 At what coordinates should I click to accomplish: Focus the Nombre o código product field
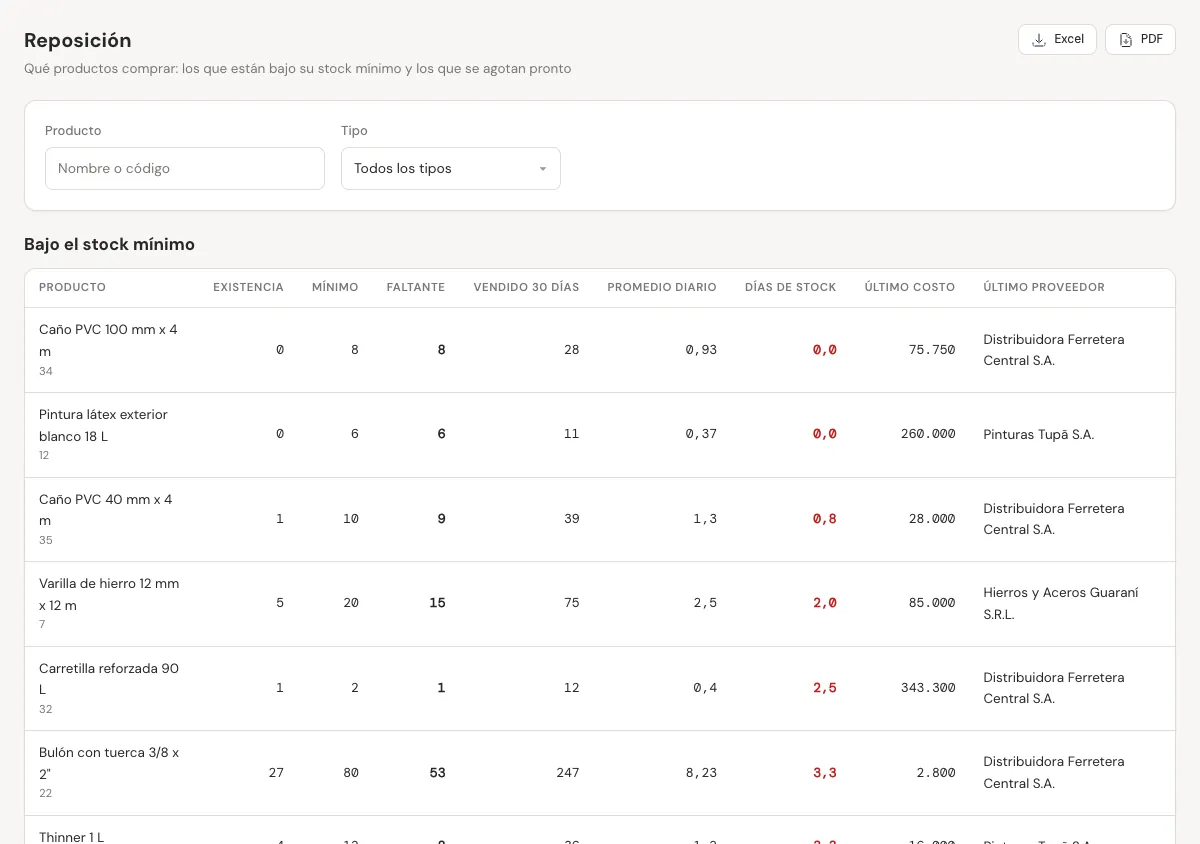[x=185, y=168]
